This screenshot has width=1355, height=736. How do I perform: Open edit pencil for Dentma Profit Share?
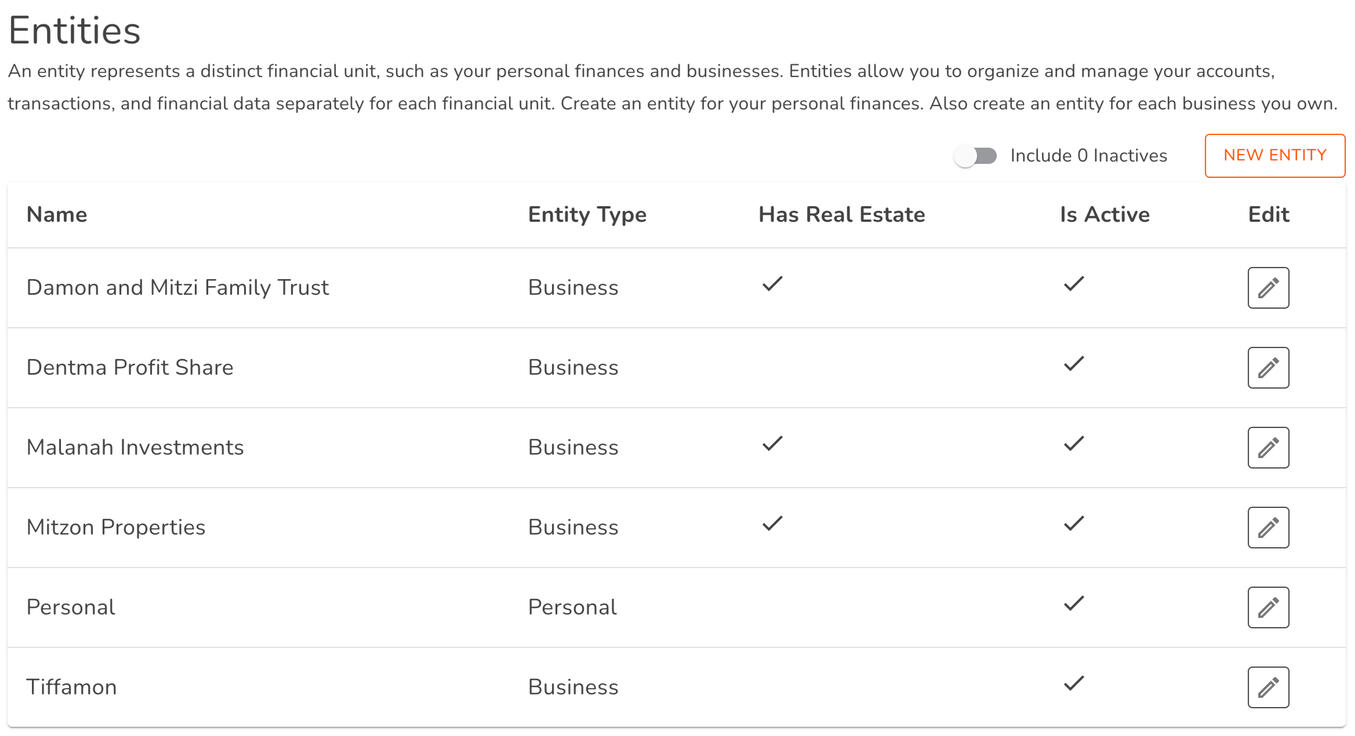tap(1268, 368)
